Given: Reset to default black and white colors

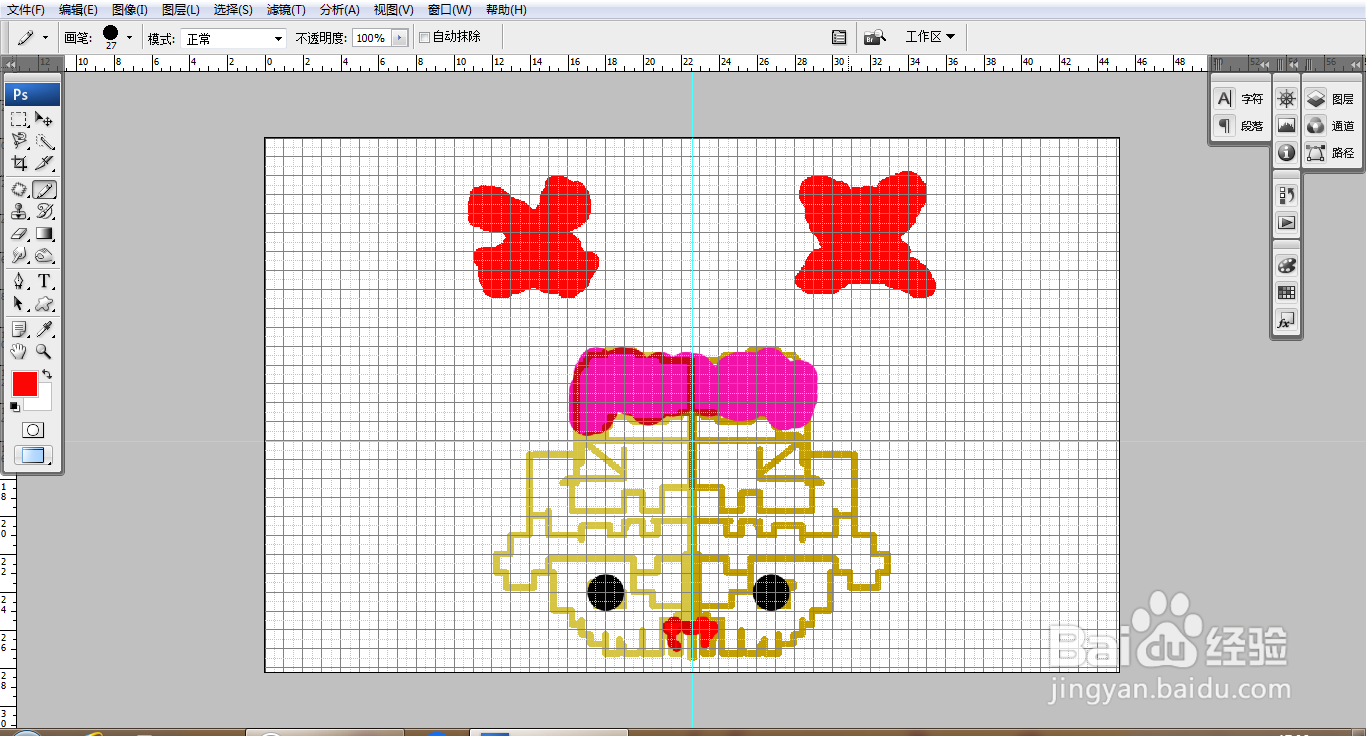Looking at the screenshot, I should pyautogui.click(x=14, y=406).
